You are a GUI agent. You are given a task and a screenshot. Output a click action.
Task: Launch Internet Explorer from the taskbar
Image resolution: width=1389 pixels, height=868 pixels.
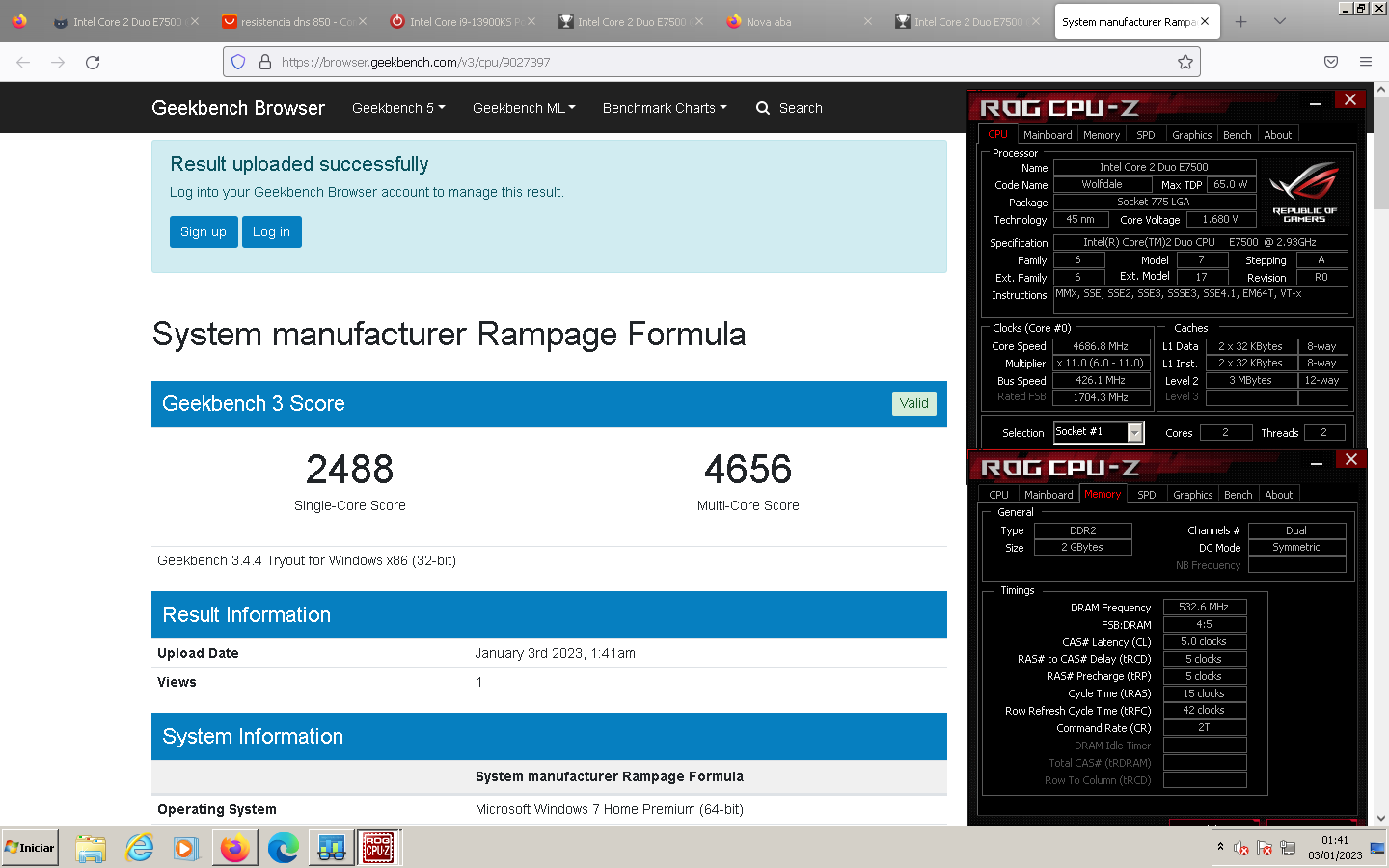(139, 849)
